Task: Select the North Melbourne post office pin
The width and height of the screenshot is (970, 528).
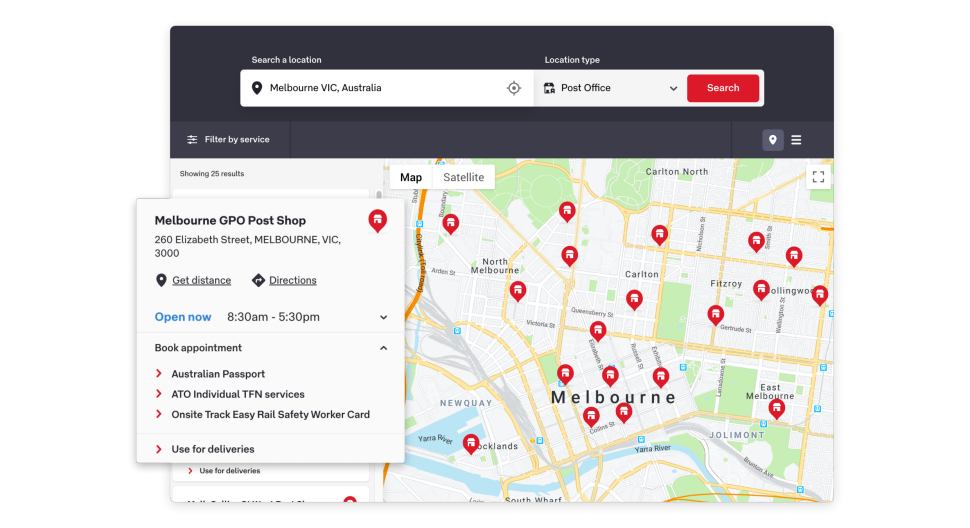Action: [x=517, y=290]
